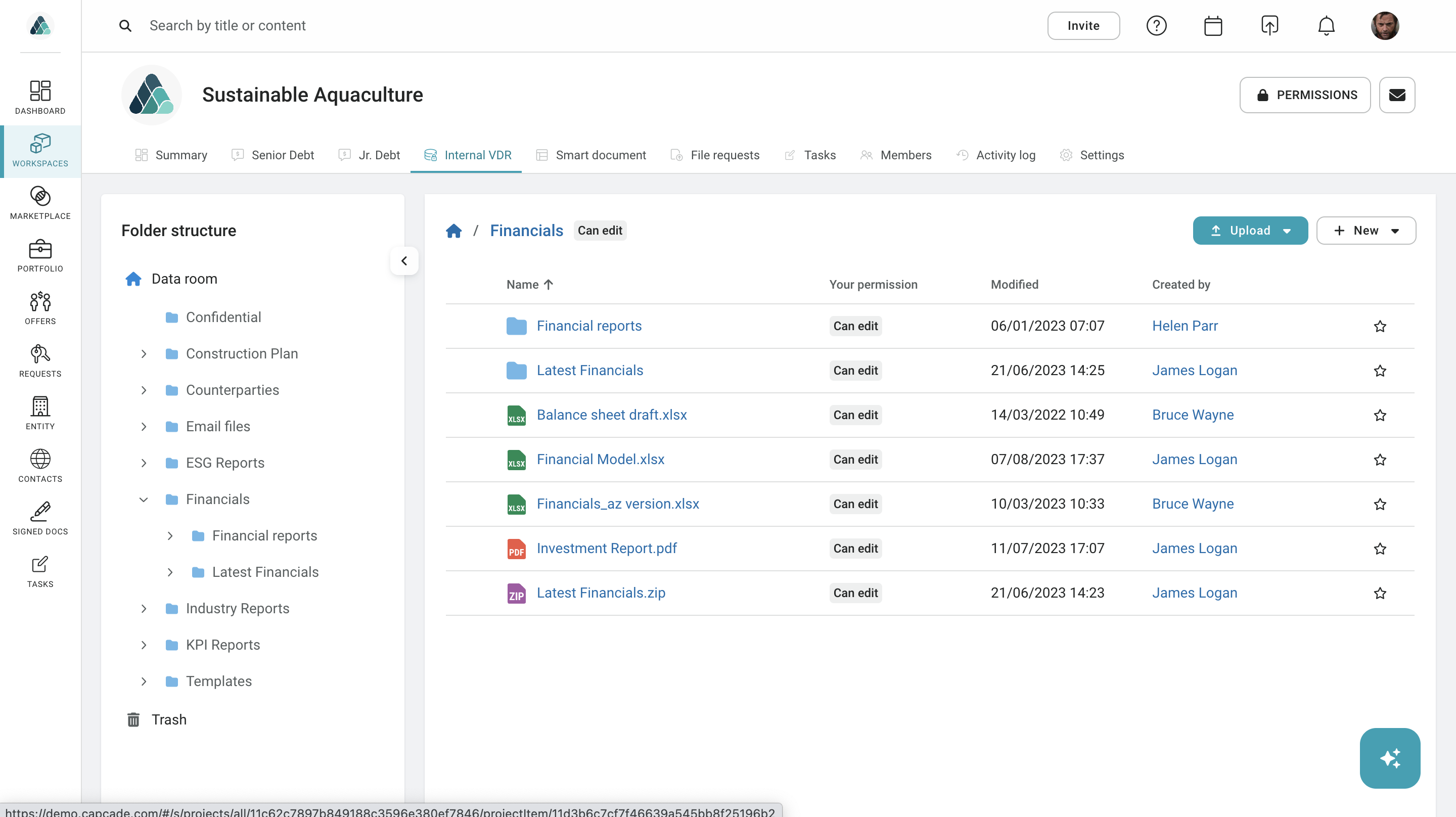This screenshot has height=817, width=1456.
Task: Star the Financial Model.xlsx file
Action: [1380, 460]
